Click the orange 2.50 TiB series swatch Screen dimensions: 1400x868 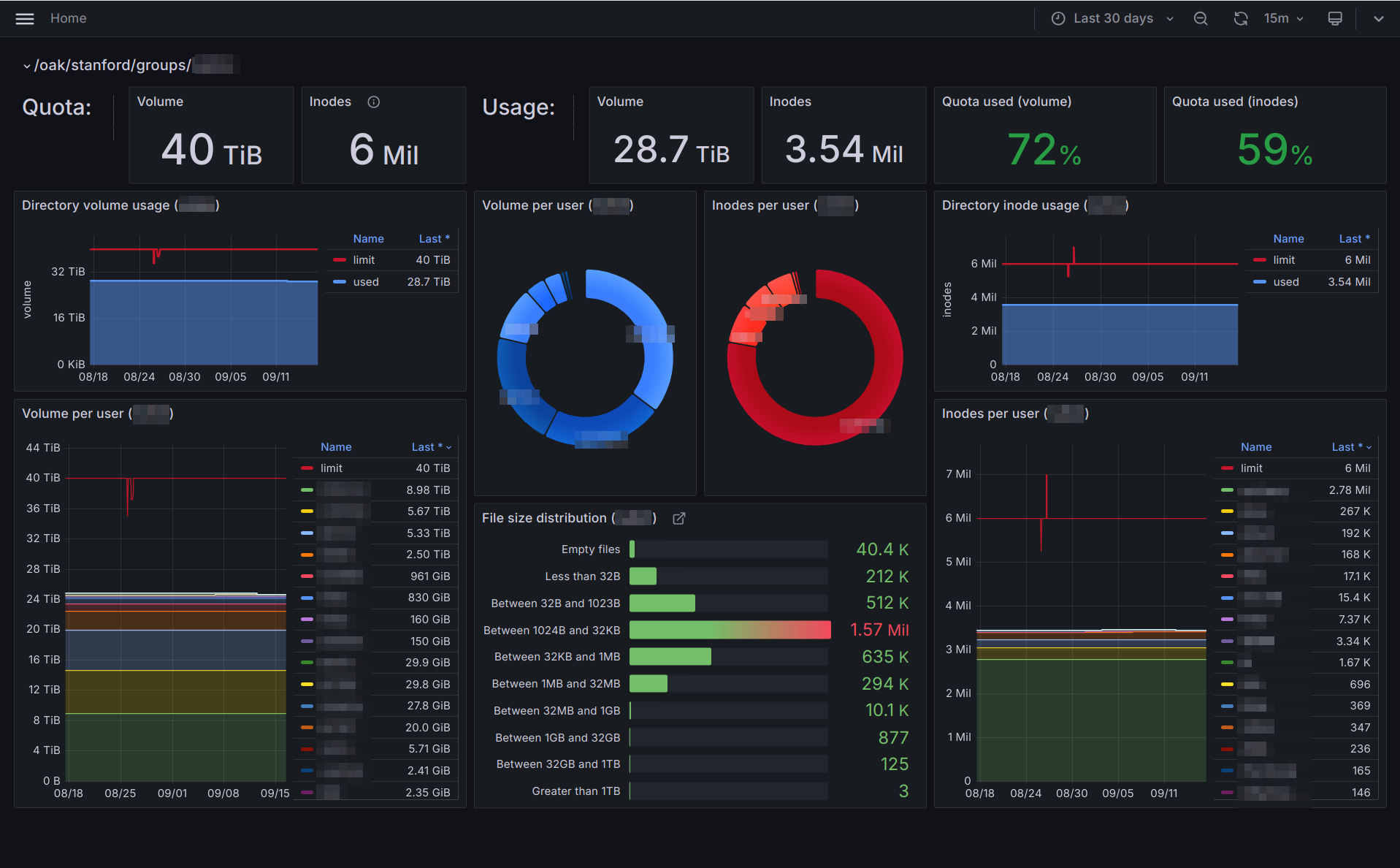[x=307, y=555]
